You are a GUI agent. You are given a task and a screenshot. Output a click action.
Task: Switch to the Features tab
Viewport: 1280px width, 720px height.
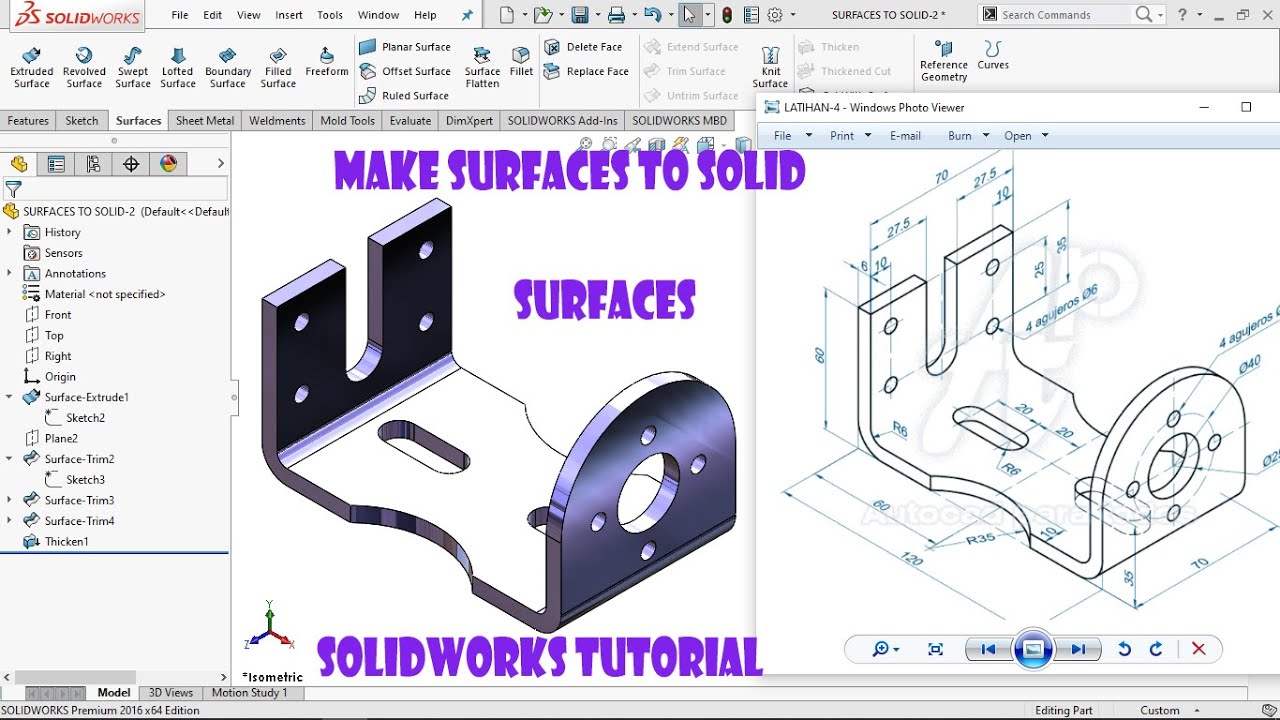28,121
